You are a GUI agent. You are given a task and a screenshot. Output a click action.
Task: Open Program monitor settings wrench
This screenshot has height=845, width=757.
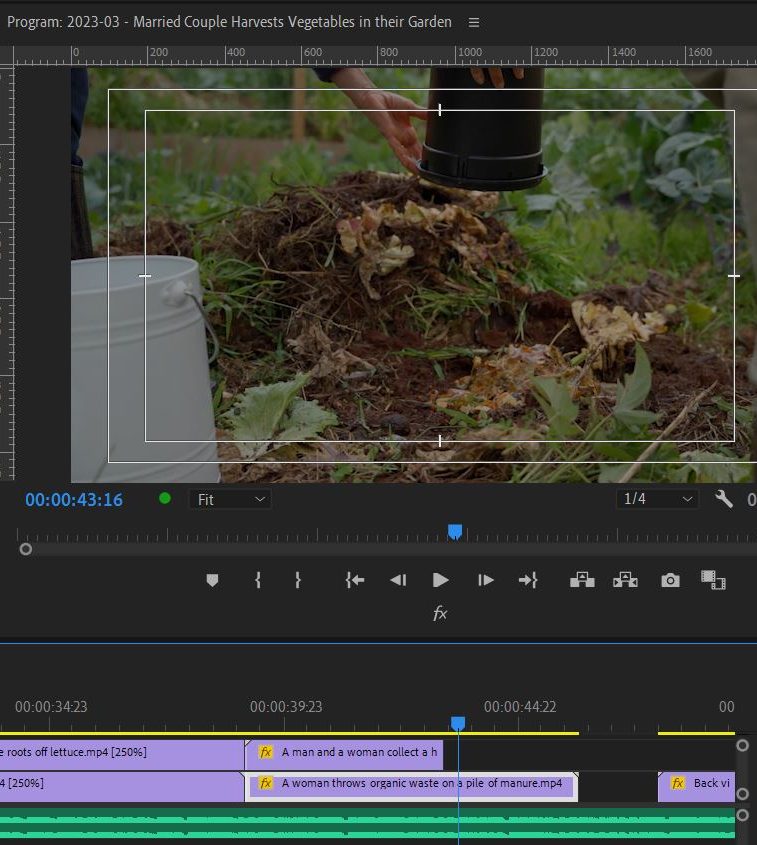point(724,499)
